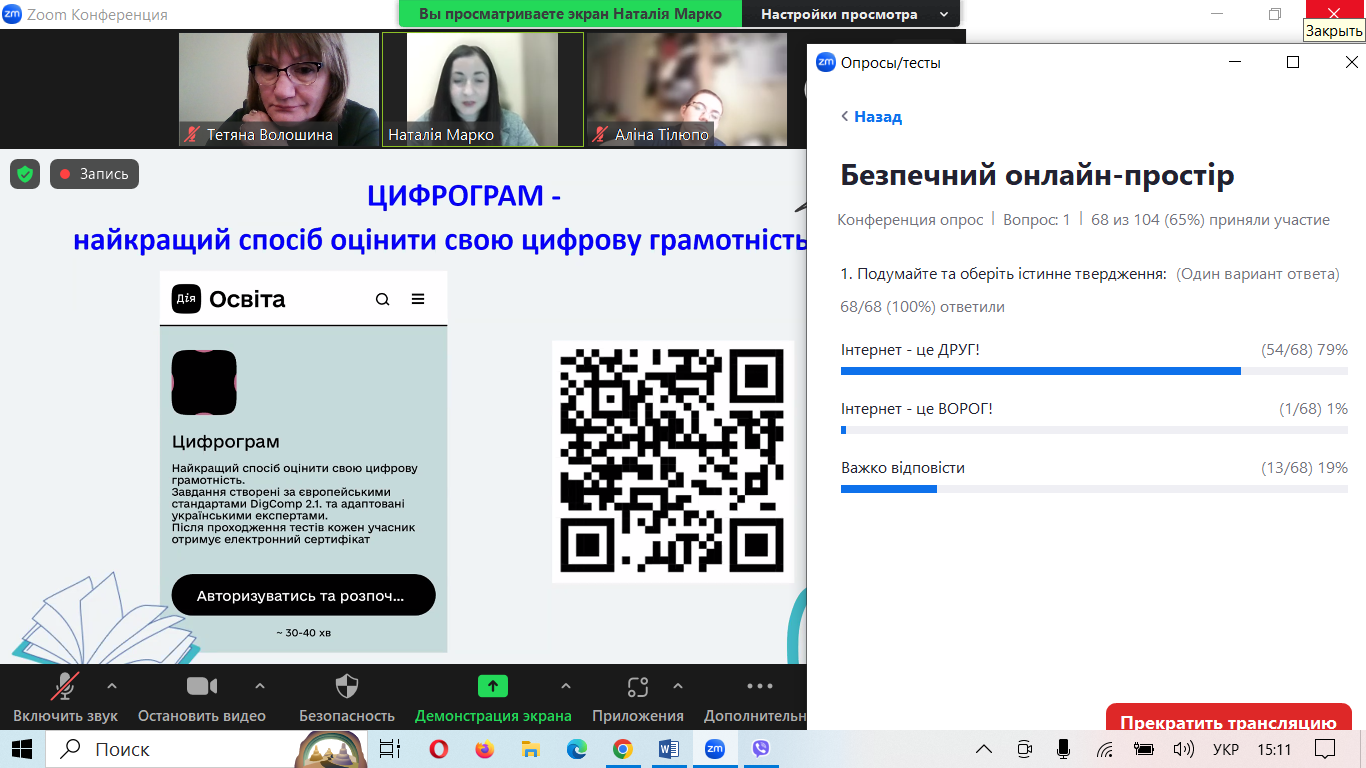
Task: Click (54/68) 79% result value
Action: pyautogui.click(x=1305, y=350)
